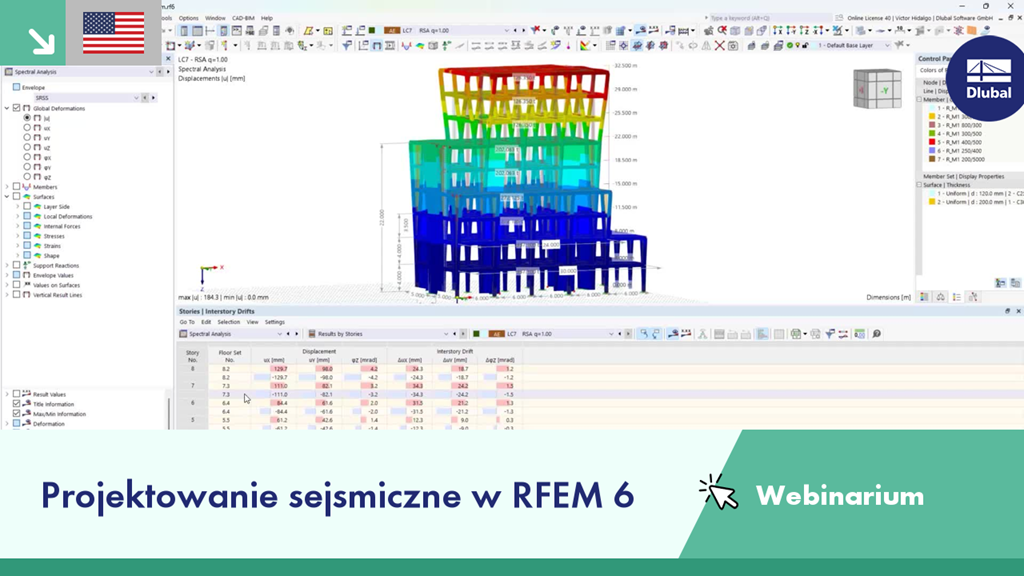Expand the Stresses tree node
This screenshot has height=576, width=1024.
(x=18, y=236)
